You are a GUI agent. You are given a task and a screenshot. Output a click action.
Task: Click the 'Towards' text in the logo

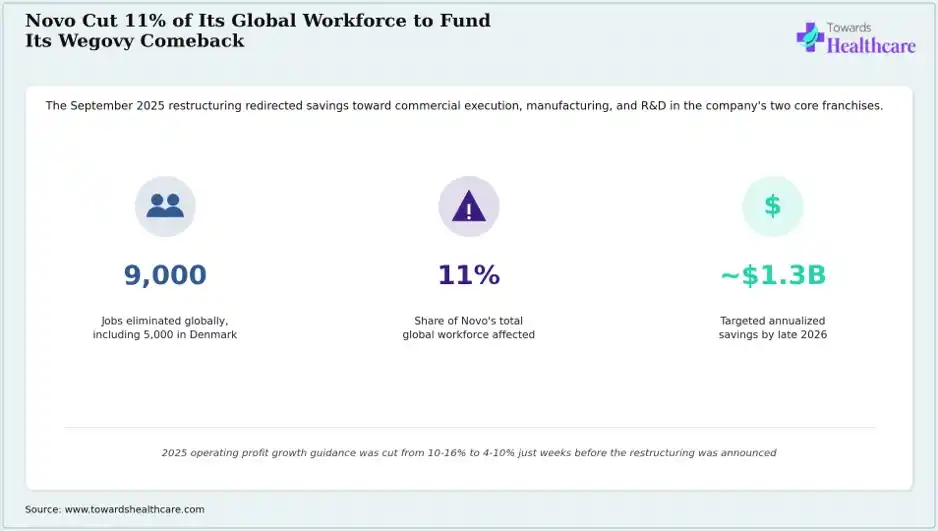(x=849, y=28)
